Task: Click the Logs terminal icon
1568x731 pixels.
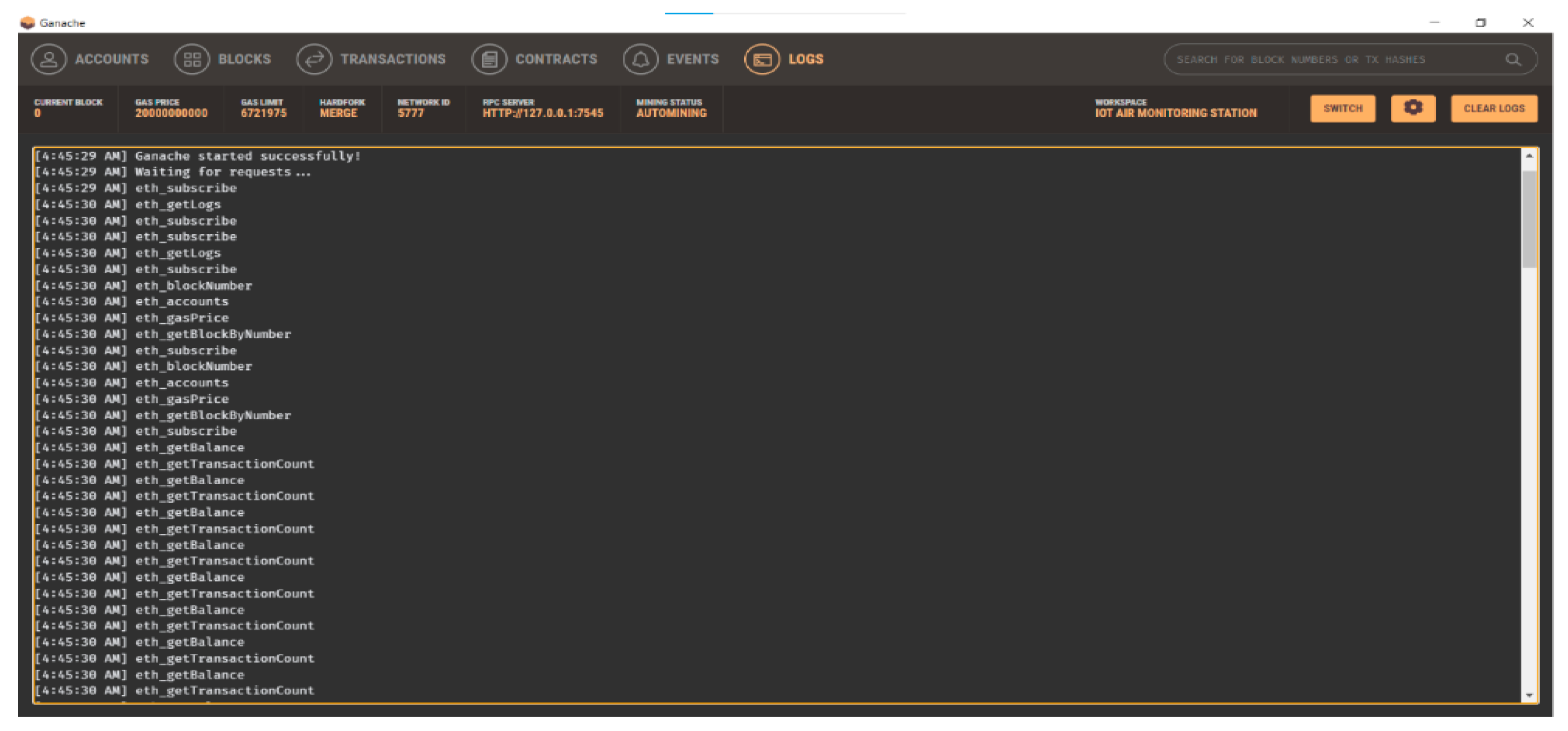Action: point(762,60)
